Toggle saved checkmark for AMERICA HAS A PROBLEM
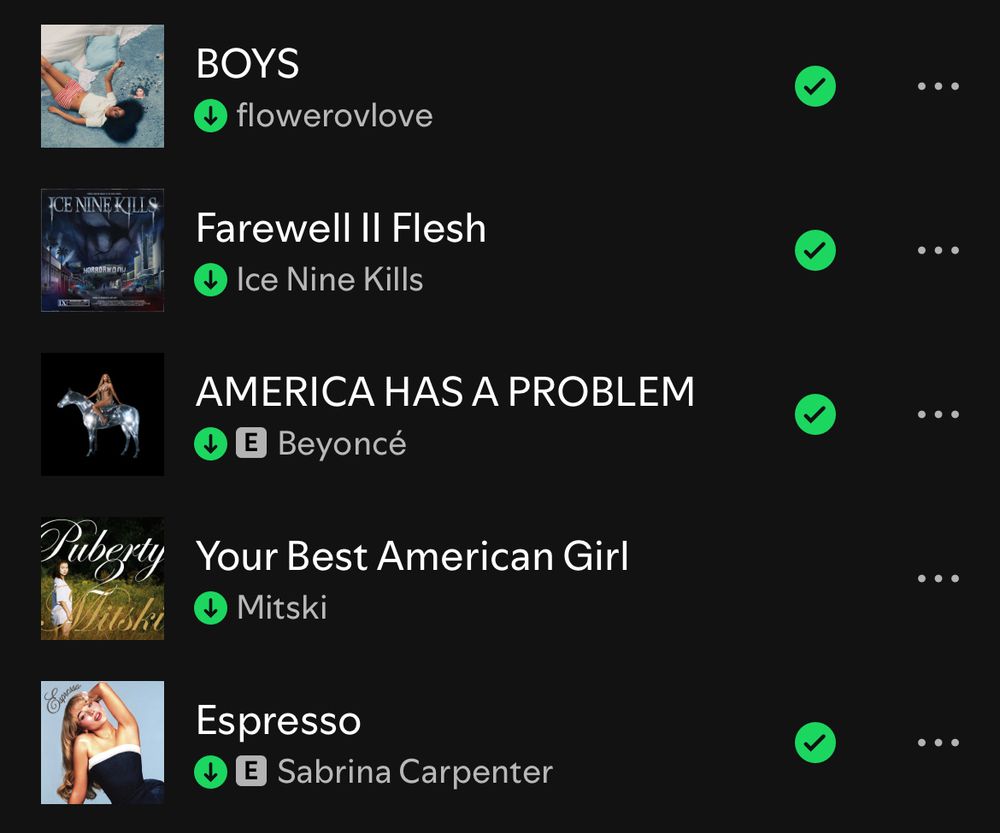Screen dimensions: 1000x833 pyautogui.click(x=815, y=414)
